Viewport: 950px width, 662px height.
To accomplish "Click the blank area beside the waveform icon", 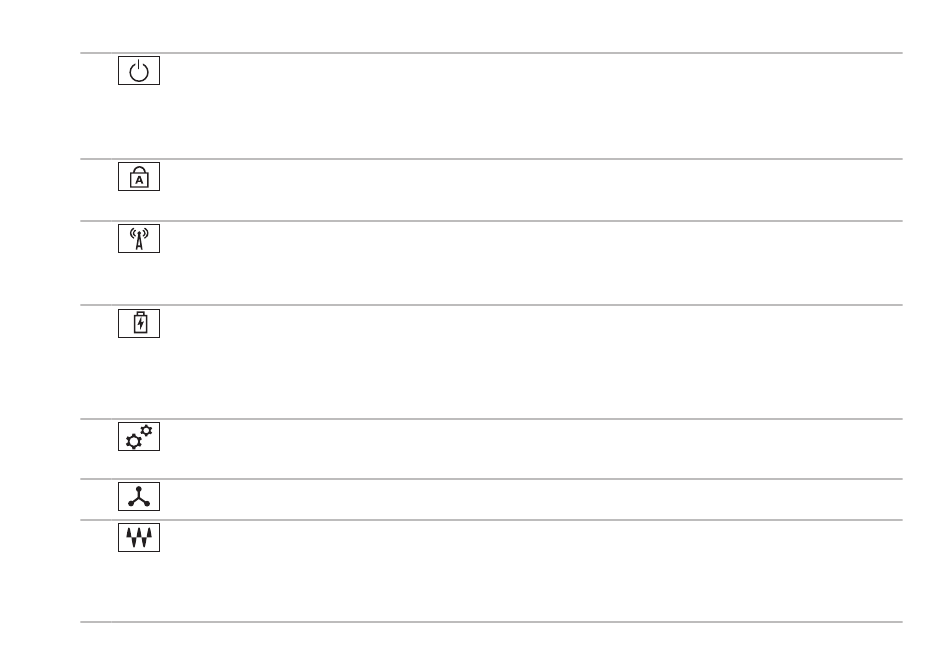I will [x=531, y=571].
